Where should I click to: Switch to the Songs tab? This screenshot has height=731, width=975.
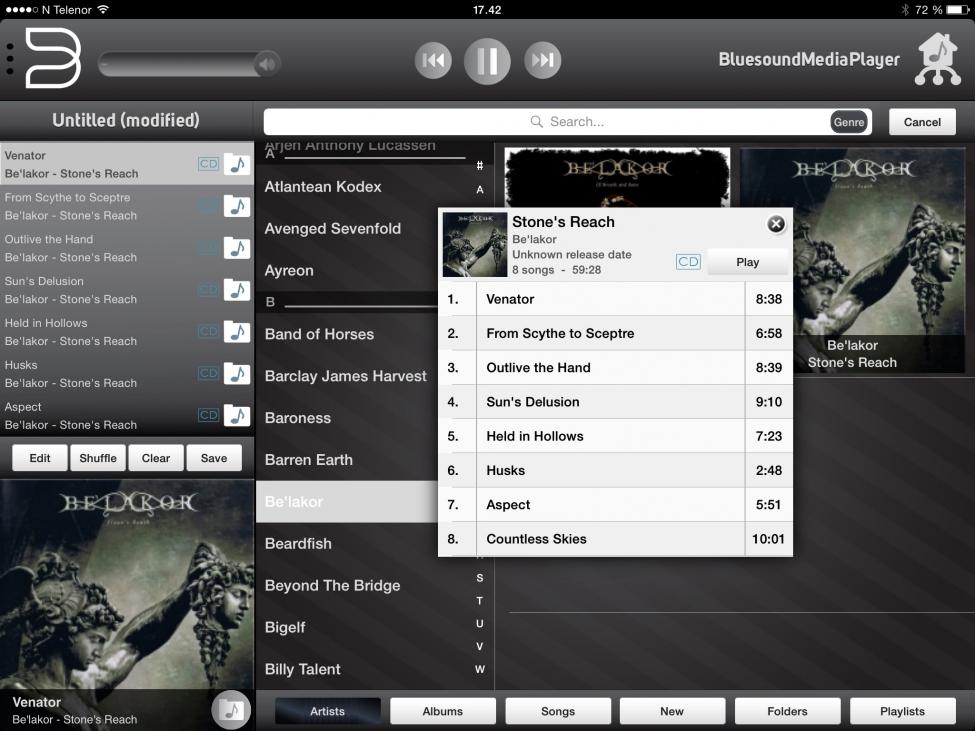point(558,711)
